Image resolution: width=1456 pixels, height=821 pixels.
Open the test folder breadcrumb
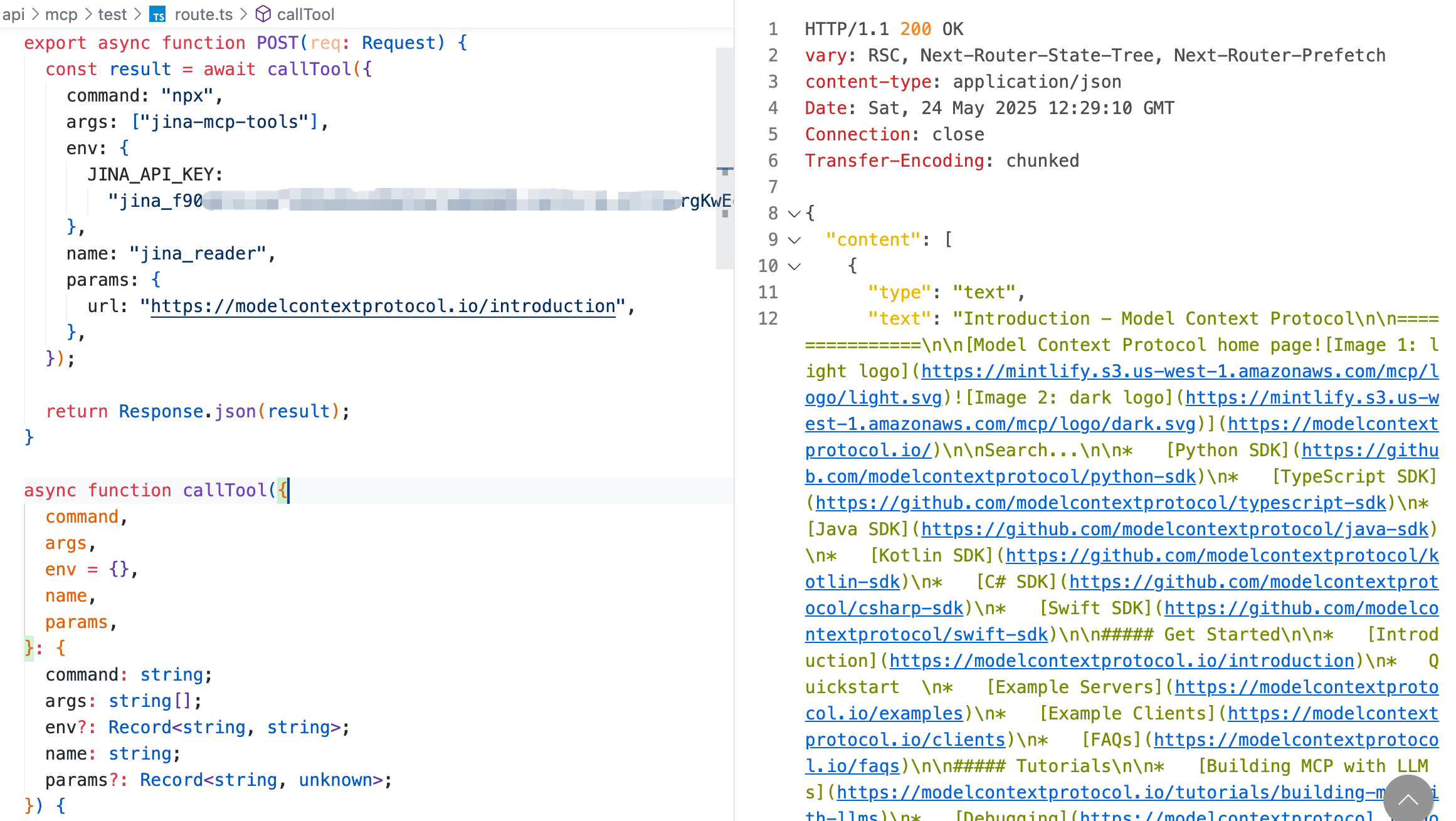pyautogui.click(x=112, y=14)
